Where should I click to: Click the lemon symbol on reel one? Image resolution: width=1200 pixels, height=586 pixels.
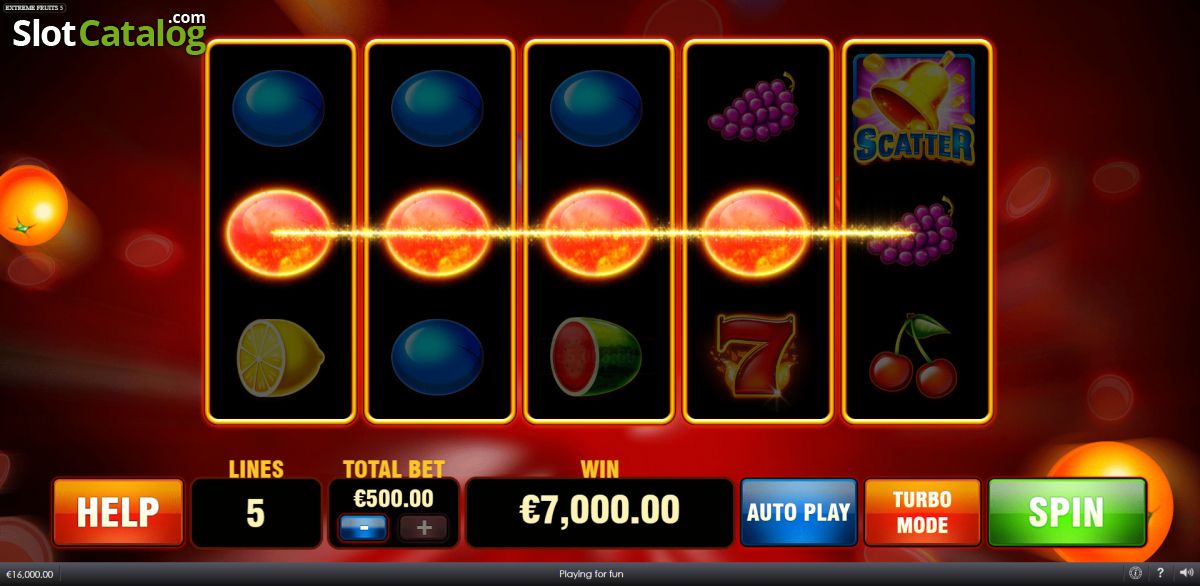pos(281,357)
